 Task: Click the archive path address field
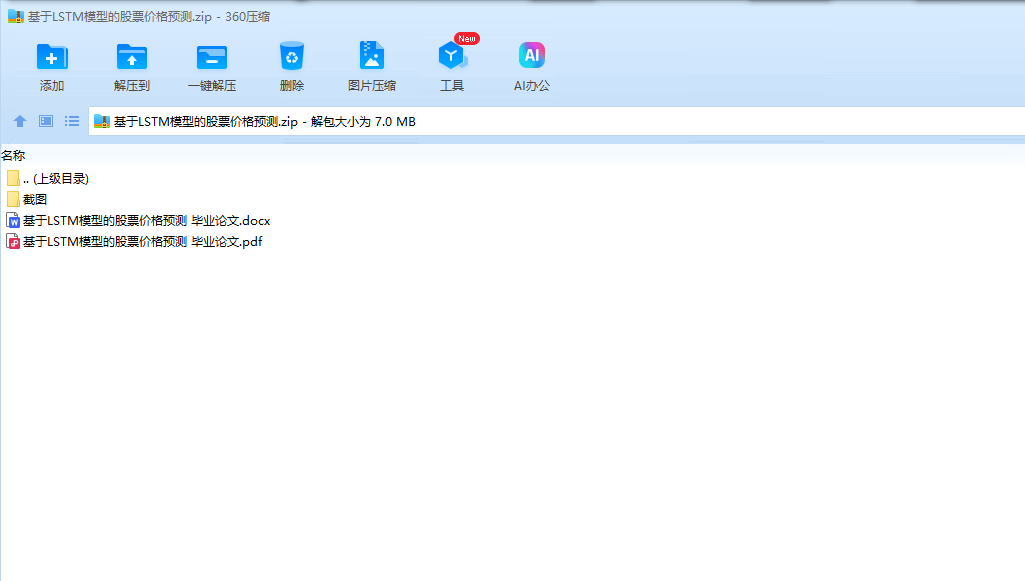[556, 122]
